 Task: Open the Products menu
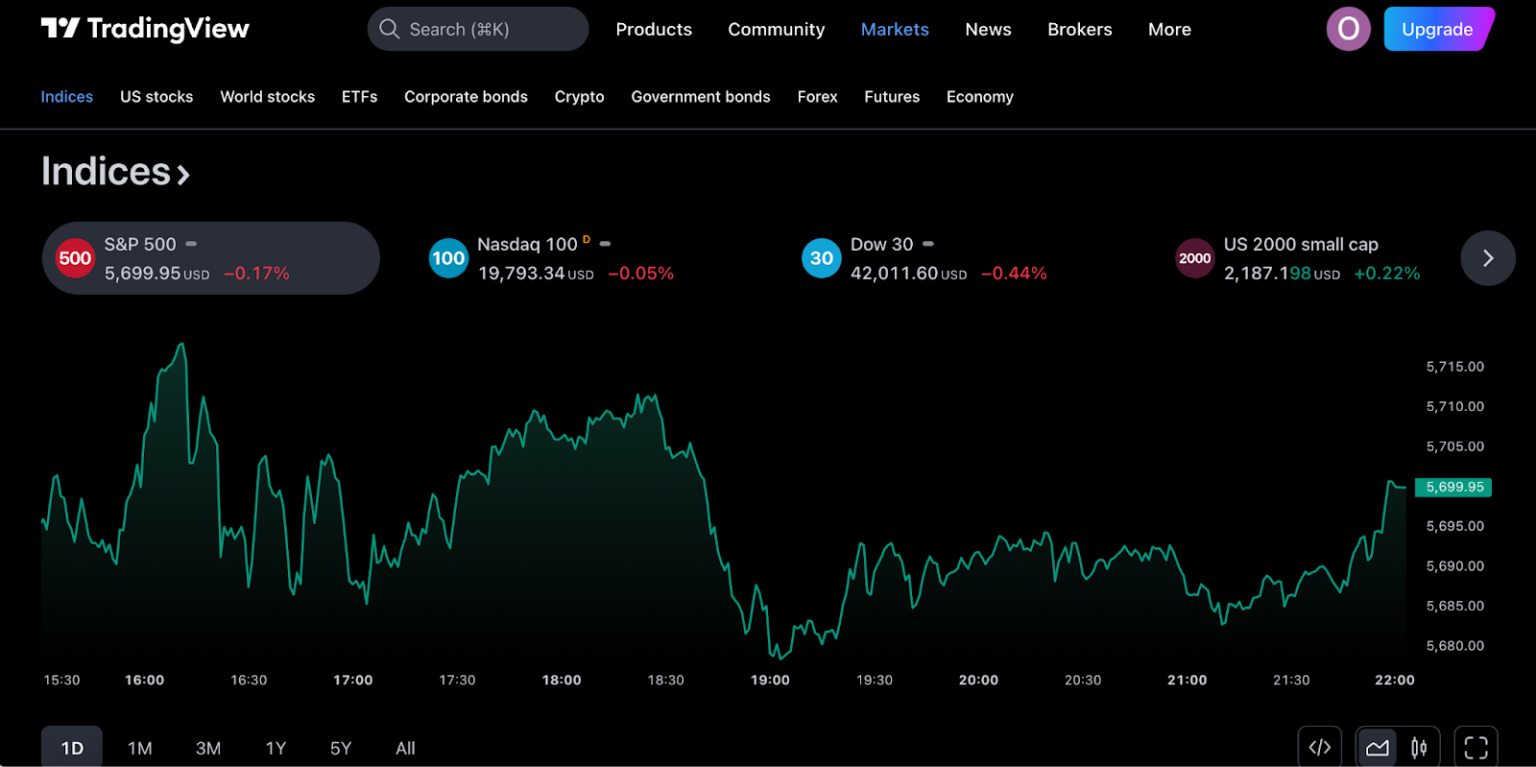[x=653, y=29]
